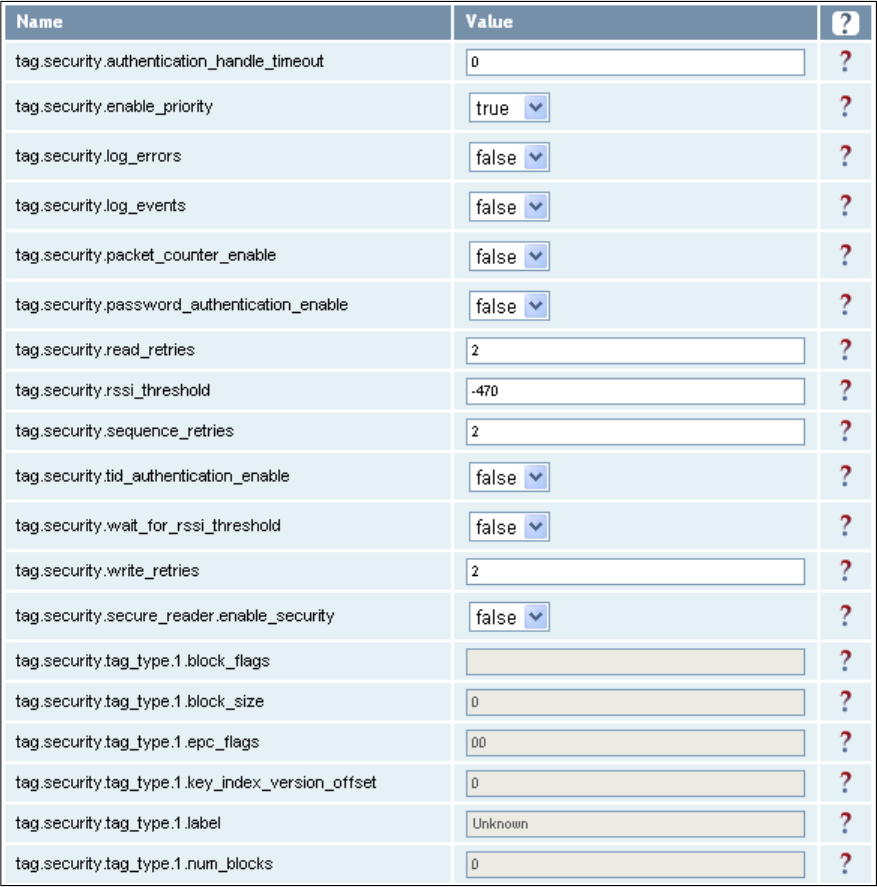Open help for tag_type.1.epc_flags
The image size is (877, 887).
pos(845,742)
